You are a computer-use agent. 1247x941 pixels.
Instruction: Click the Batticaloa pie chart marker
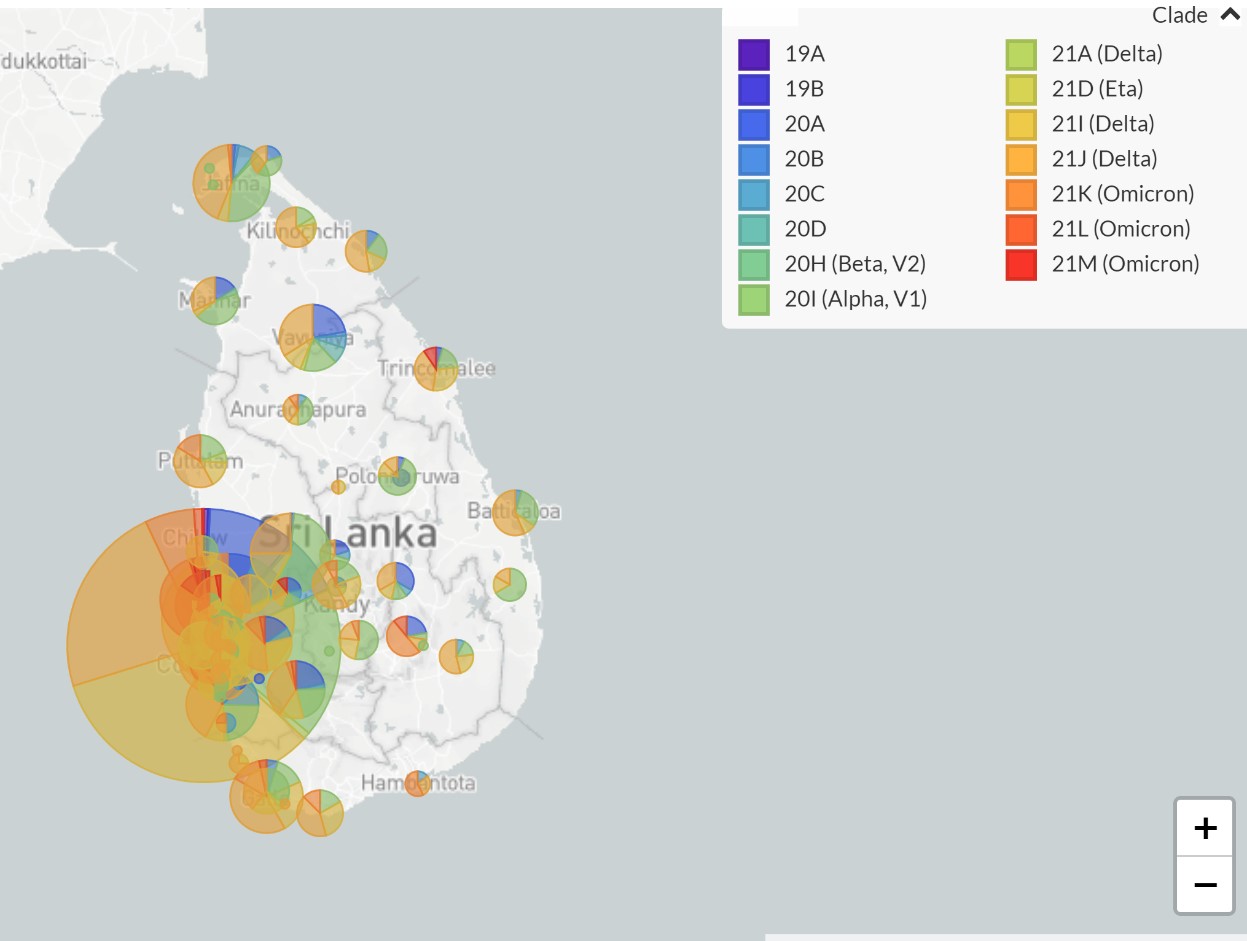pos(515,512)
